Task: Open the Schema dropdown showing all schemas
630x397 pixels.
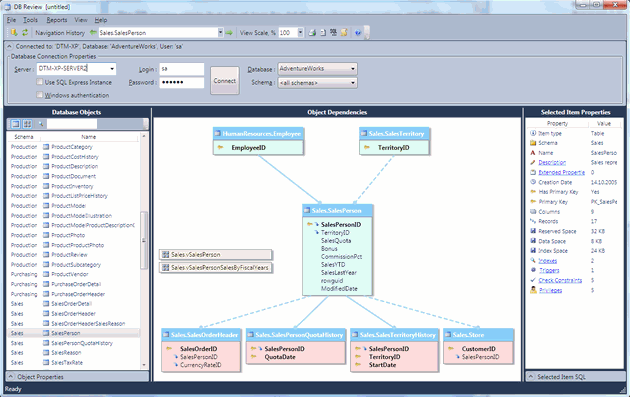Action: 317,83
